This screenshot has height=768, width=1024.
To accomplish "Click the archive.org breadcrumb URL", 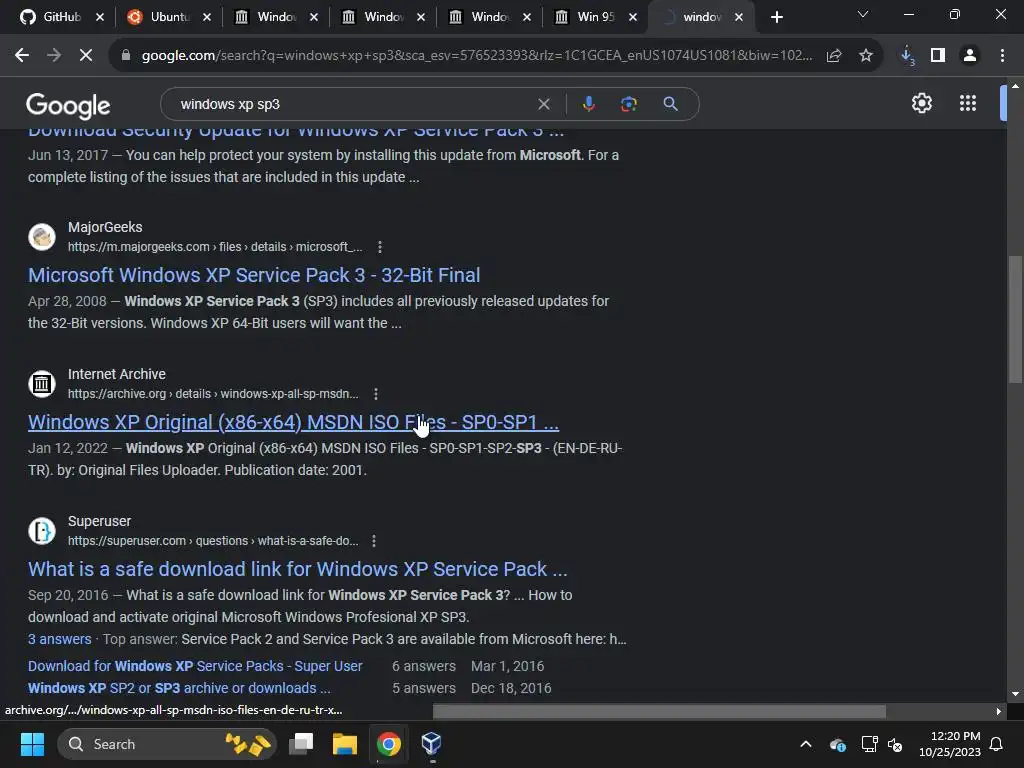I will 213,394.
